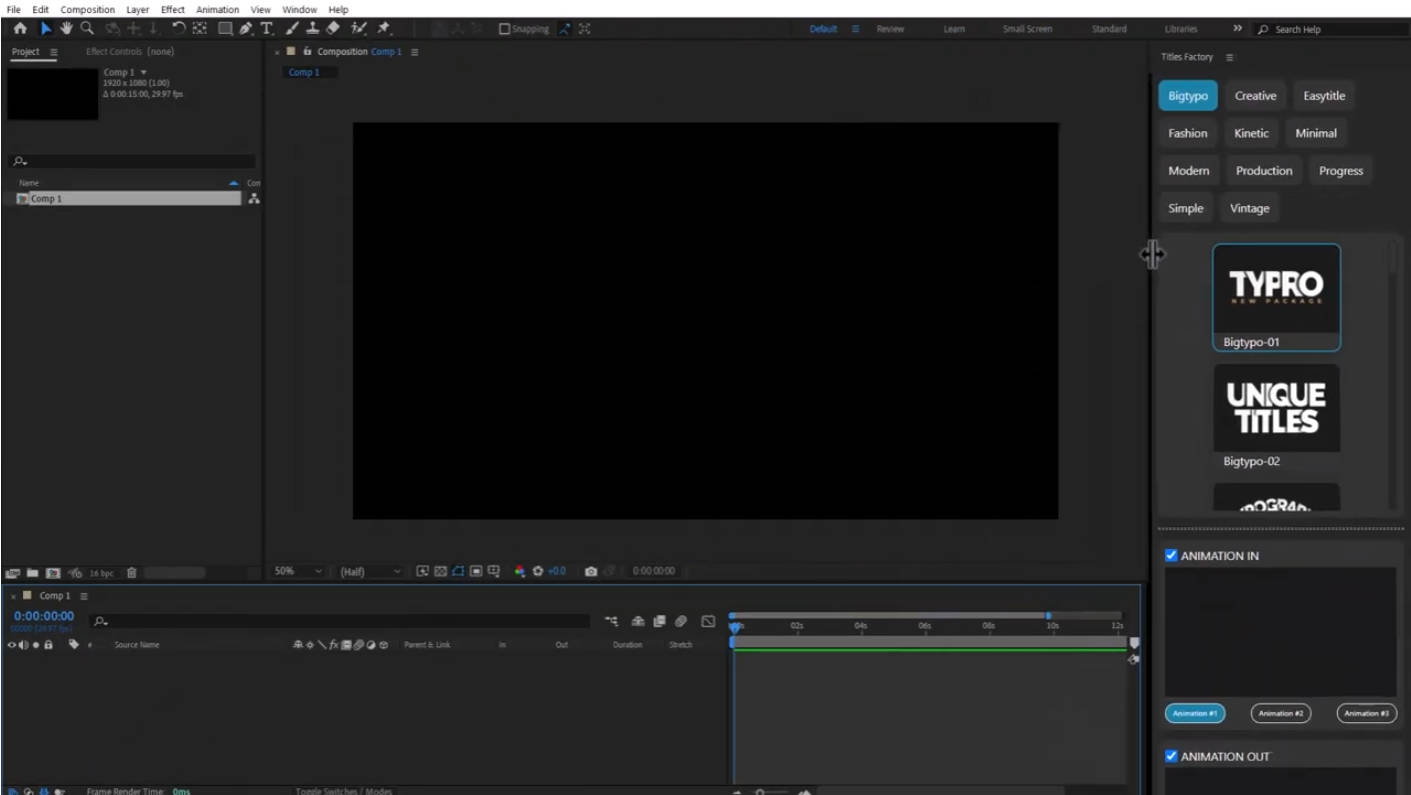
Task: Select the Bigtypo-02 title thumbnail
Action: [x=1276, y=407]
